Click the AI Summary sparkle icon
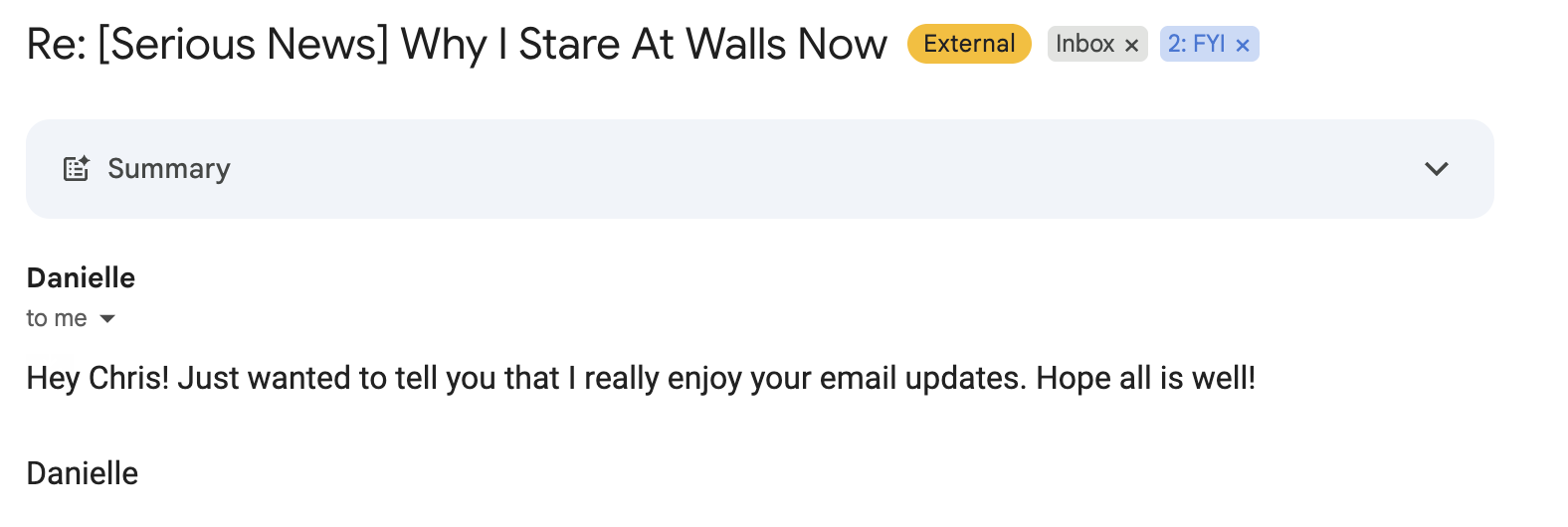This screenshot has height=527, width=1568. 77,168
